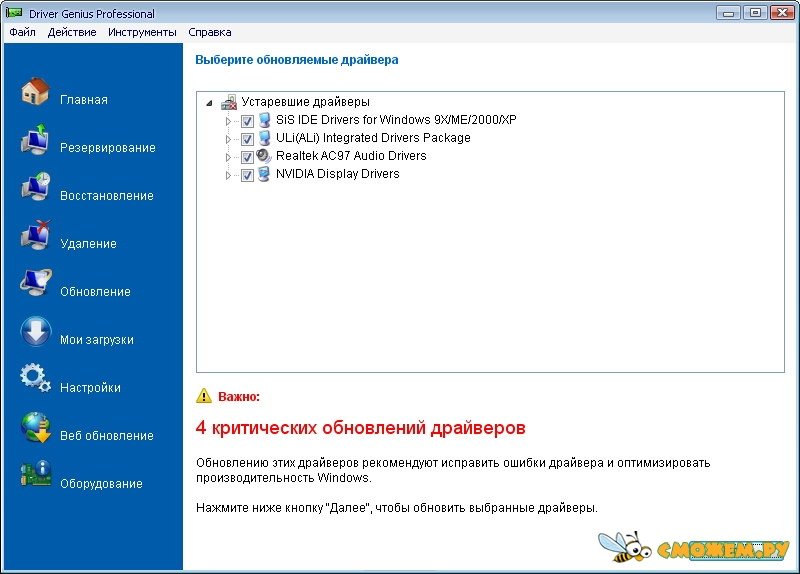This screenshot has width=800, height=574.
Task: Open the Главная home icon
Action: click(x=36, y=93)
